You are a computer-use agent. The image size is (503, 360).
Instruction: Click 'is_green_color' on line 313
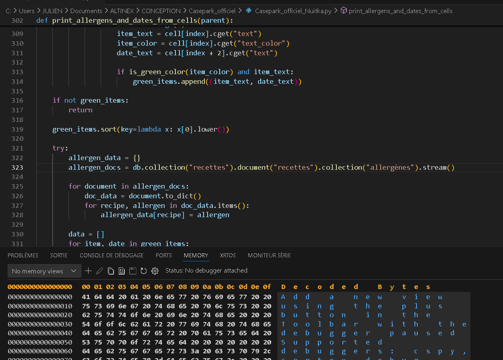[x=157, y=72]
